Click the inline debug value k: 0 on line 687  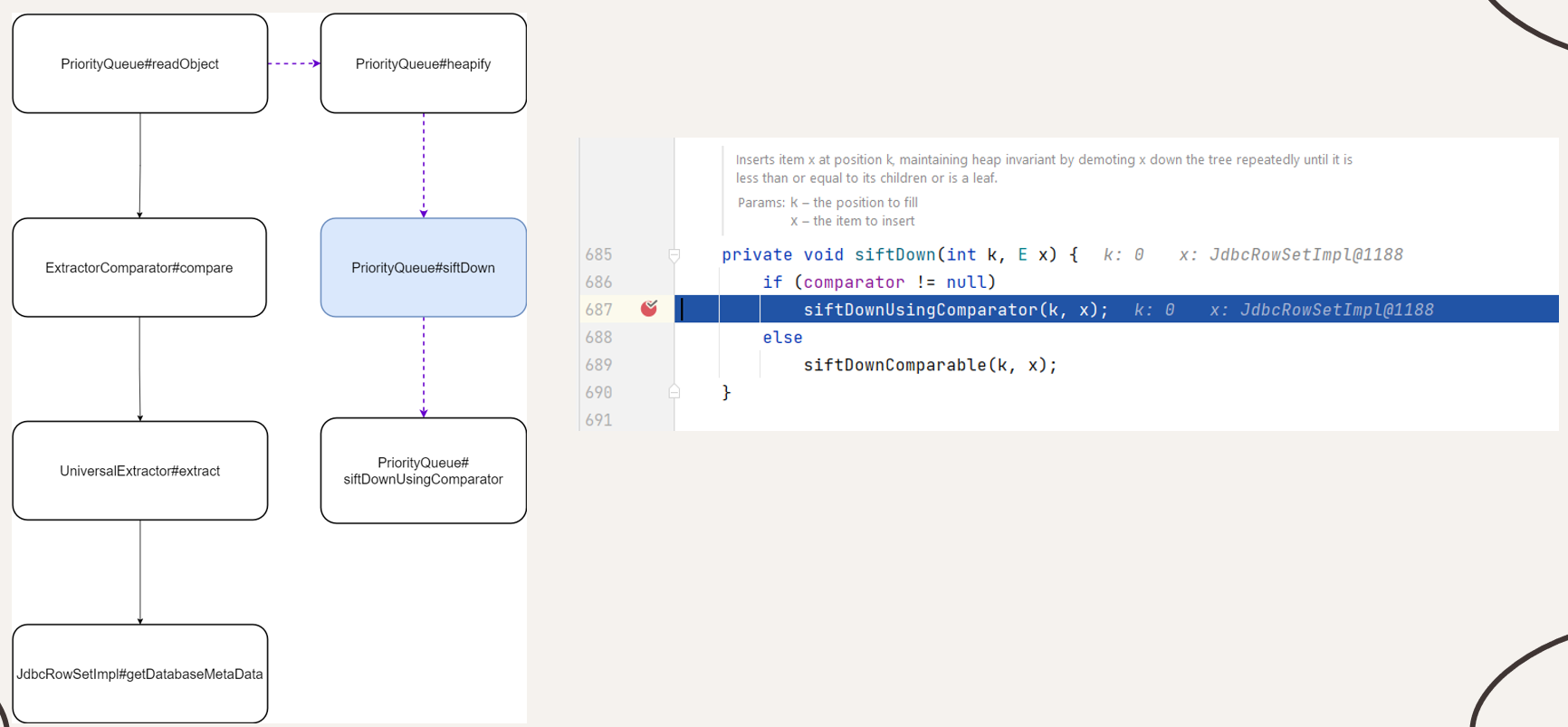(x=1154, y=310)
